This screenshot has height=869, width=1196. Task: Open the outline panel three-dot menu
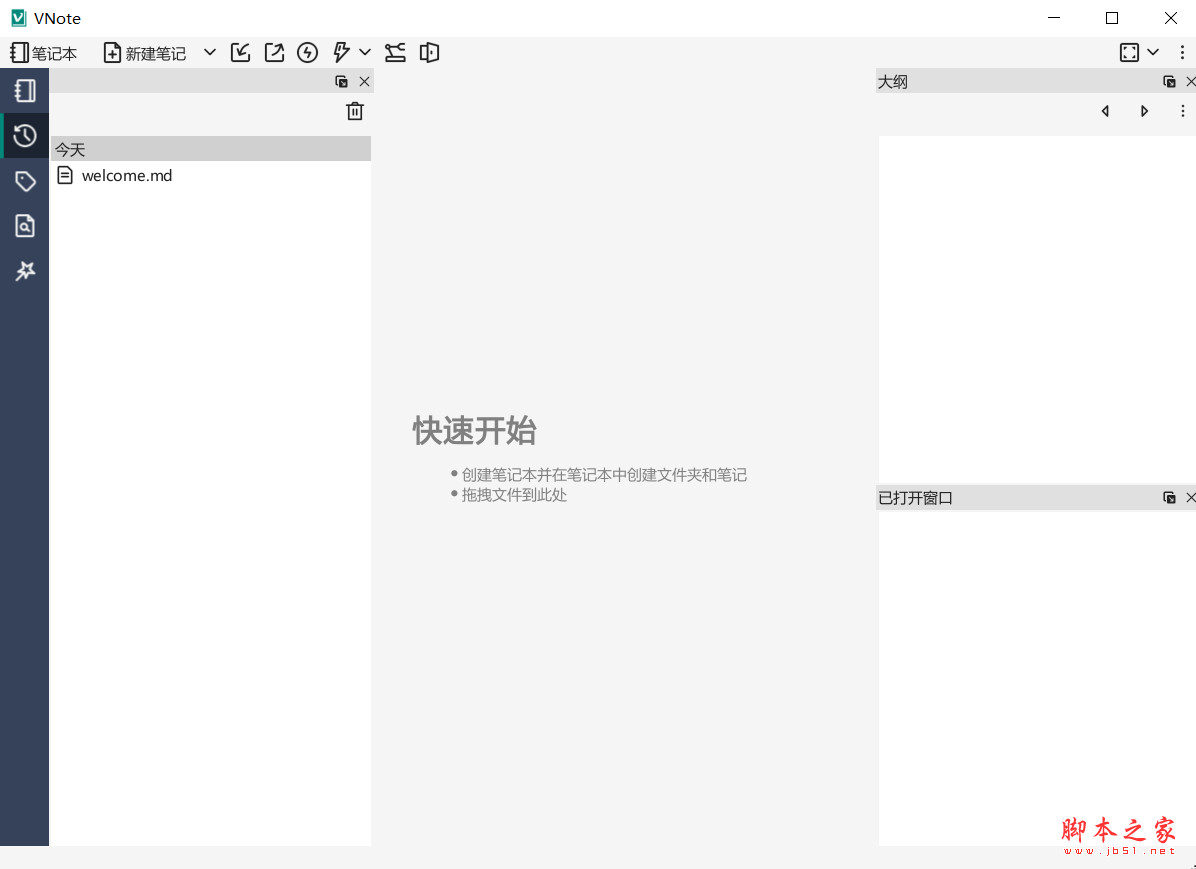1183,110
